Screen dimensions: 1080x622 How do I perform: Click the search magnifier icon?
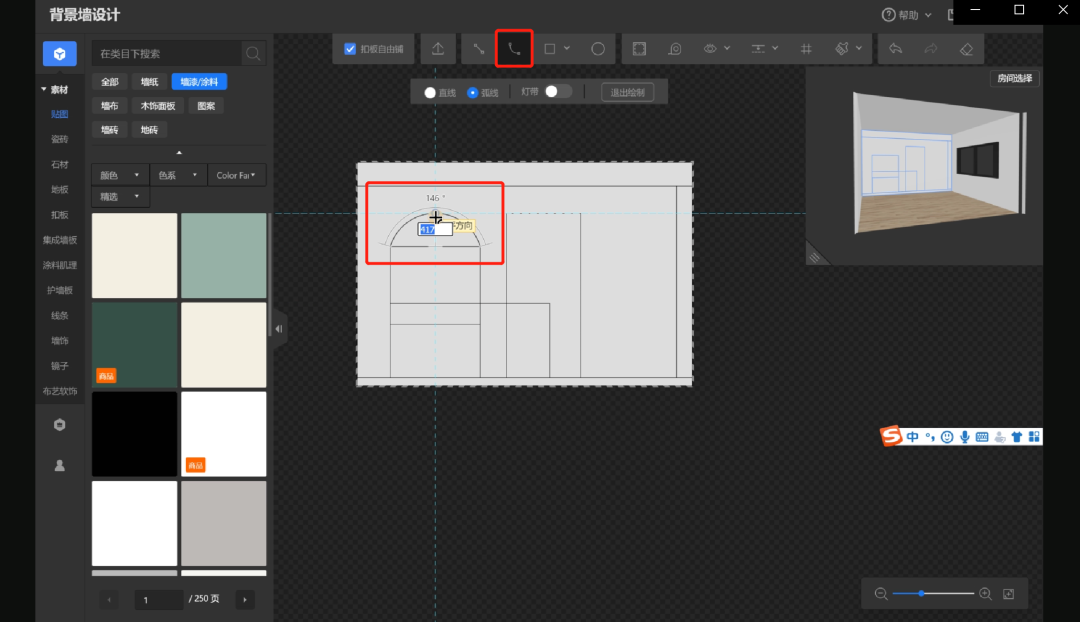click(253, 54)
